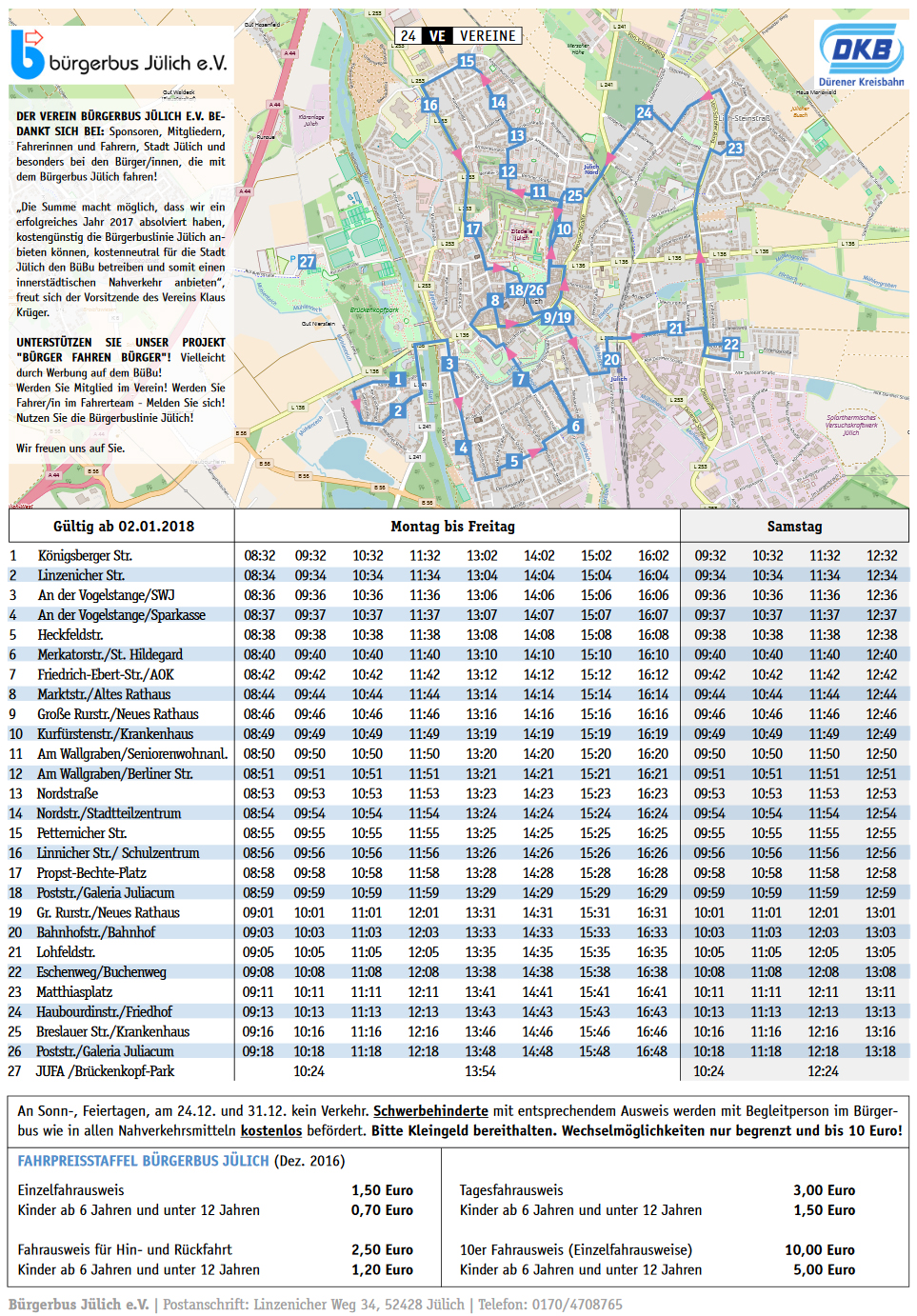Click the Postanschrift Linzenicher Weg 34 footer text
Image resolution: width=917 pixels, height=1316 pixels.
[313, 1306]
